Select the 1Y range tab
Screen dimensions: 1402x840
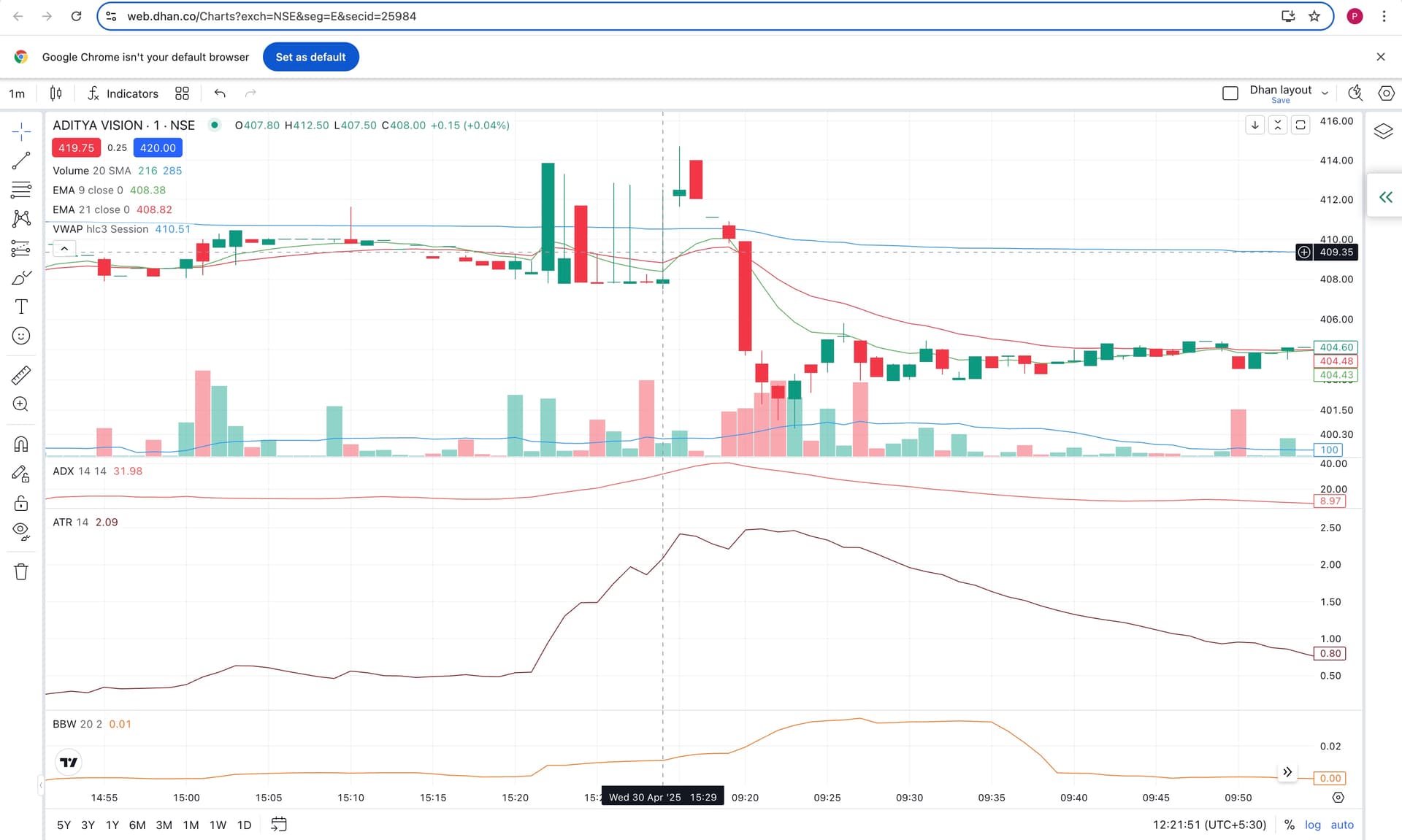point(112,825)
